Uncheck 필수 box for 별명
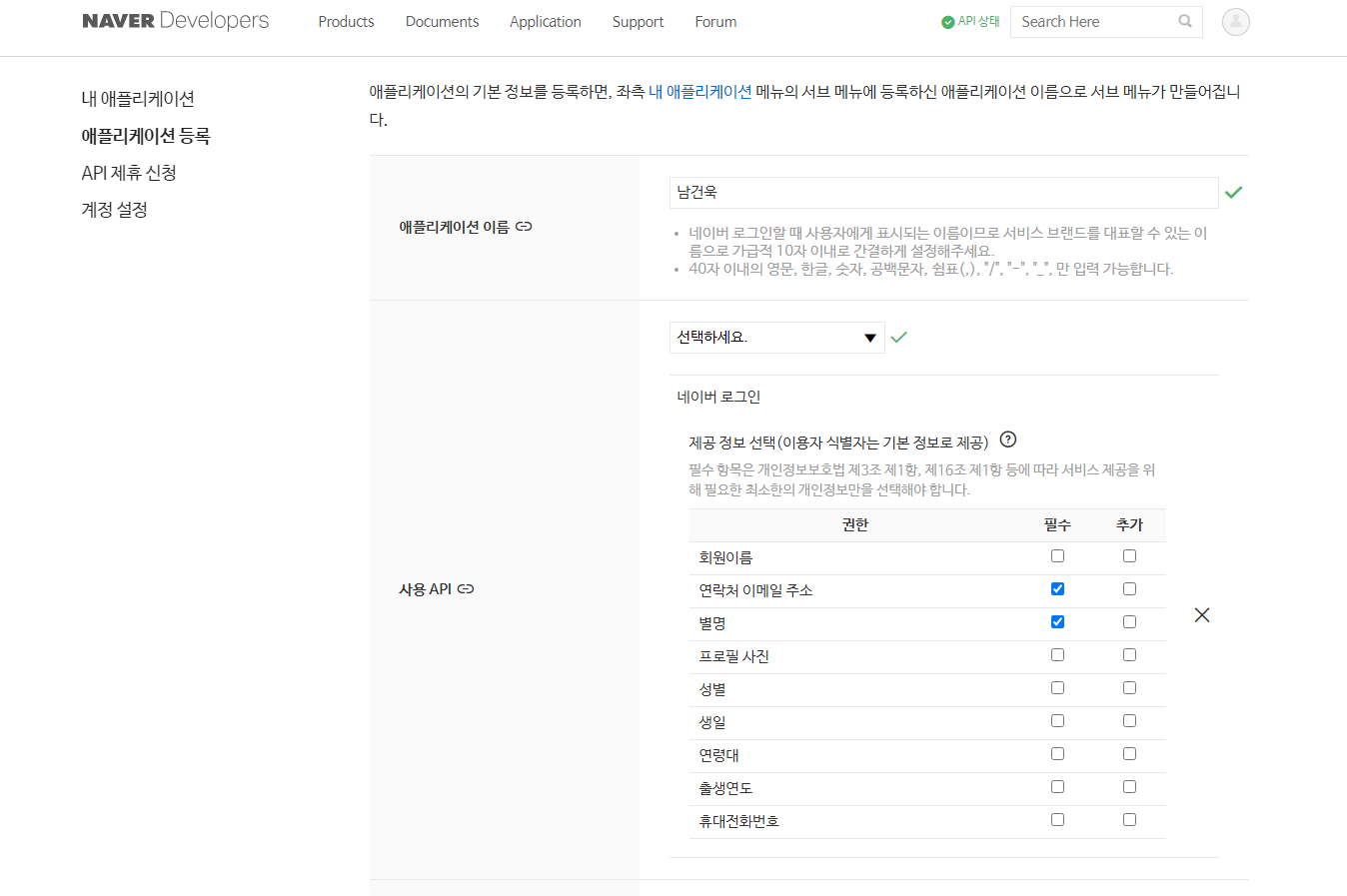1347x896 pixels. click(x=1057, y=622)
